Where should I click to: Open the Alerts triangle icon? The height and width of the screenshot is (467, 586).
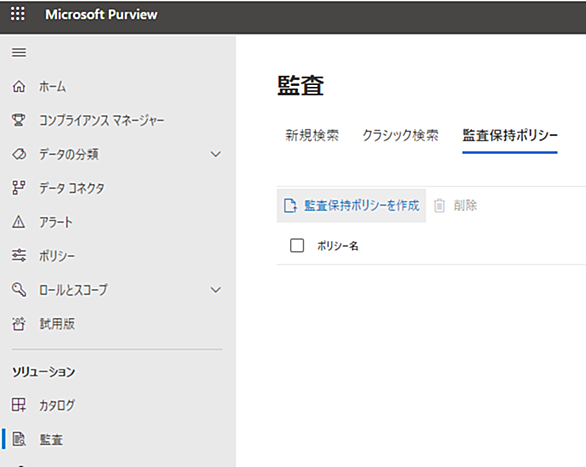(19, 222)
